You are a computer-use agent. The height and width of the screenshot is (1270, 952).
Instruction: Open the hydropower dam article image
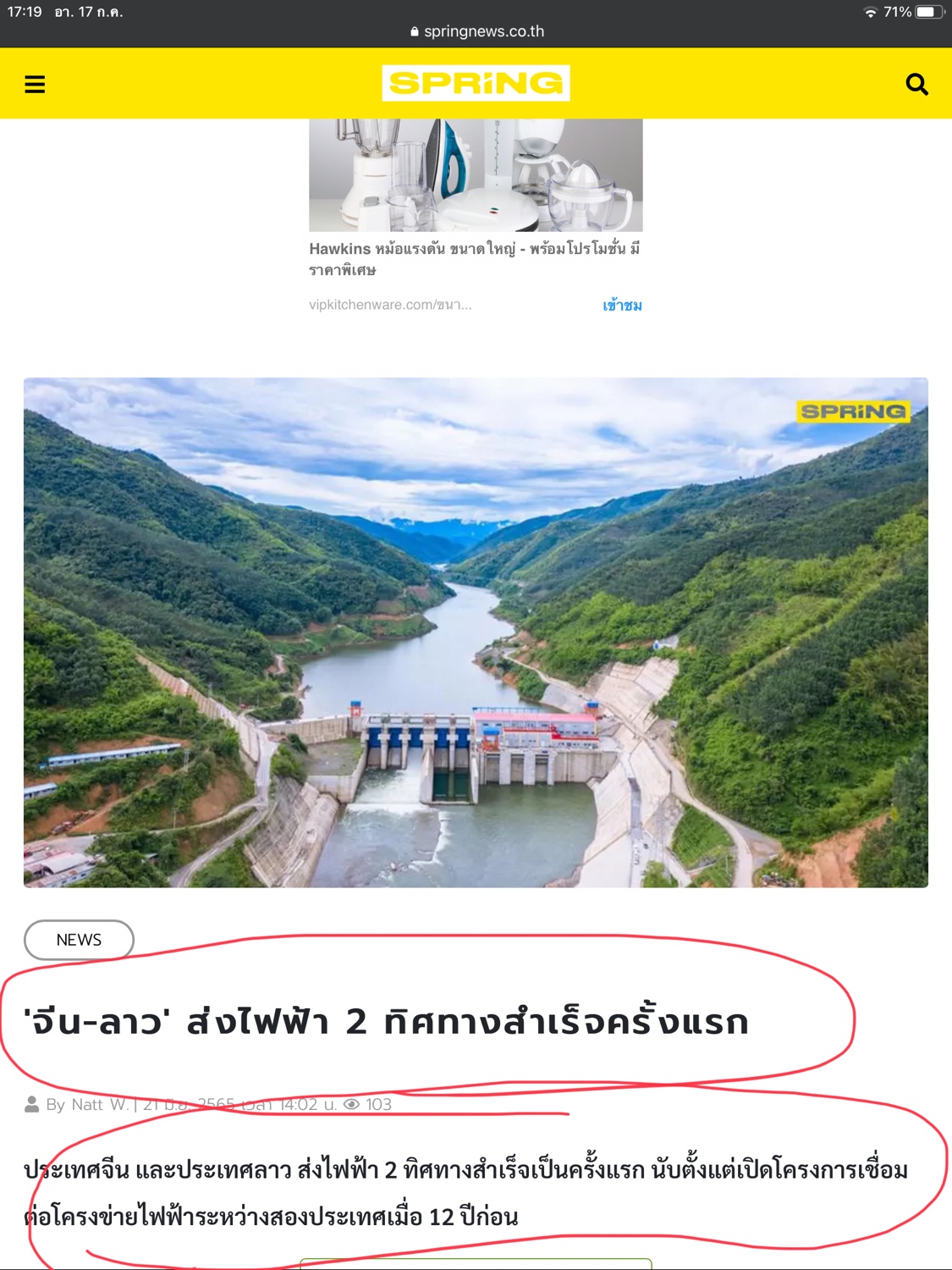coord(476,632)
